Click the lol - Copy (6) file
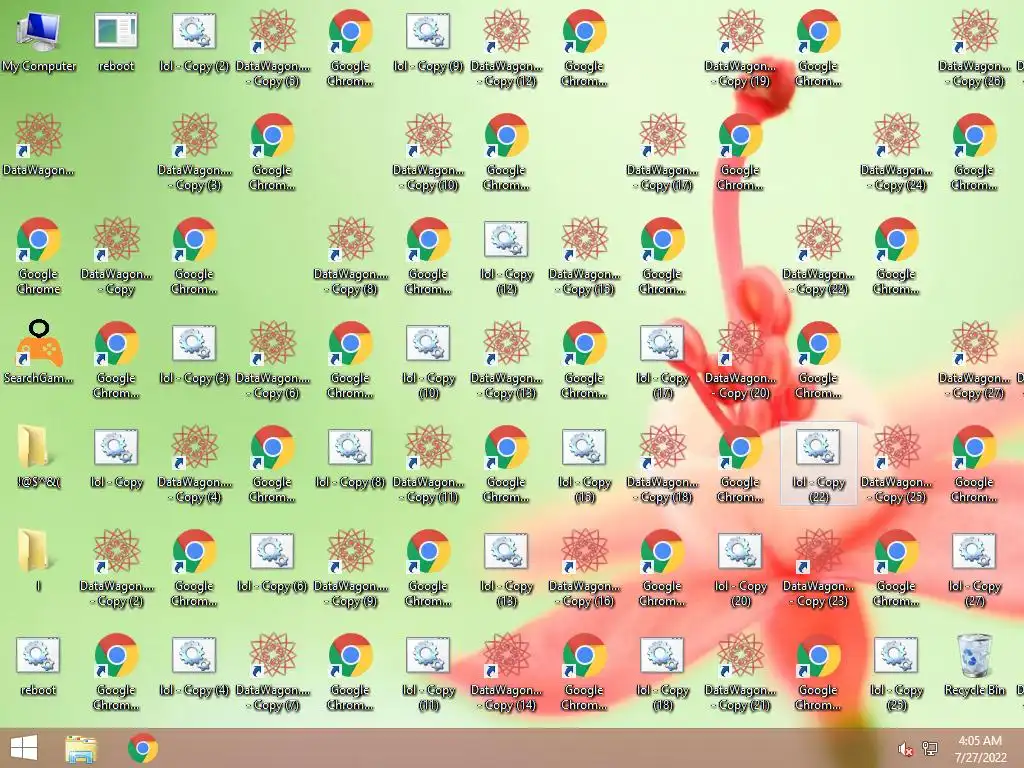1024x768 pixels. pyautogui.click(x=272, y=562)
